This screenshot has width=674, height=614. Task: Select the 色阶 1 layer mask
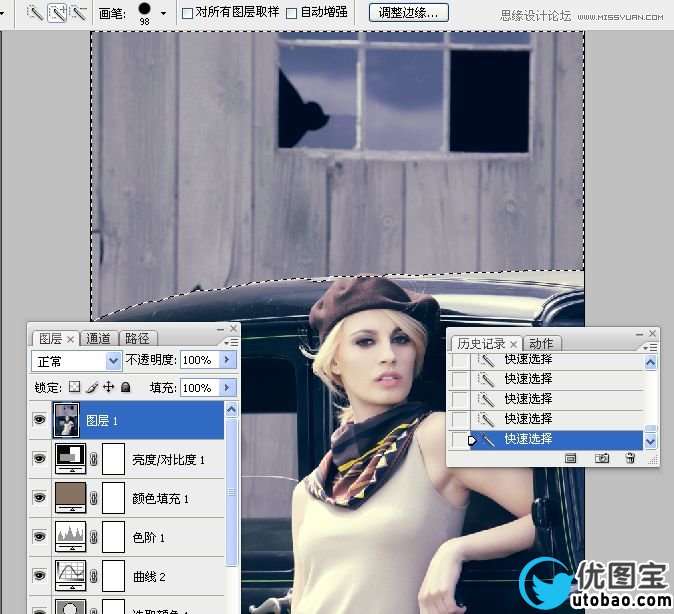tap(113, 537)
